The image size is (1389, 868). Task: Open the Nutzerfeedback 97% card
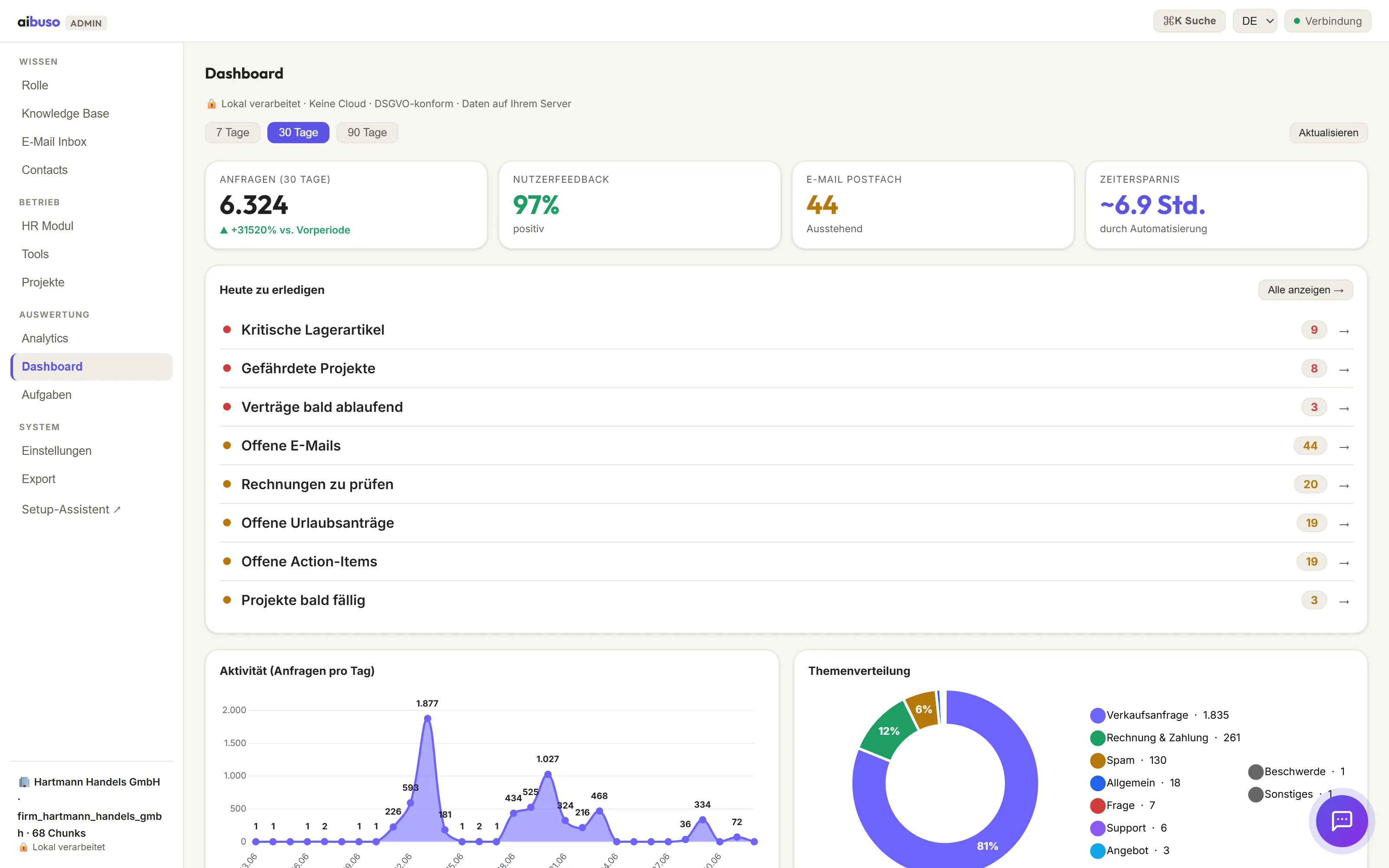pos(639,205)
